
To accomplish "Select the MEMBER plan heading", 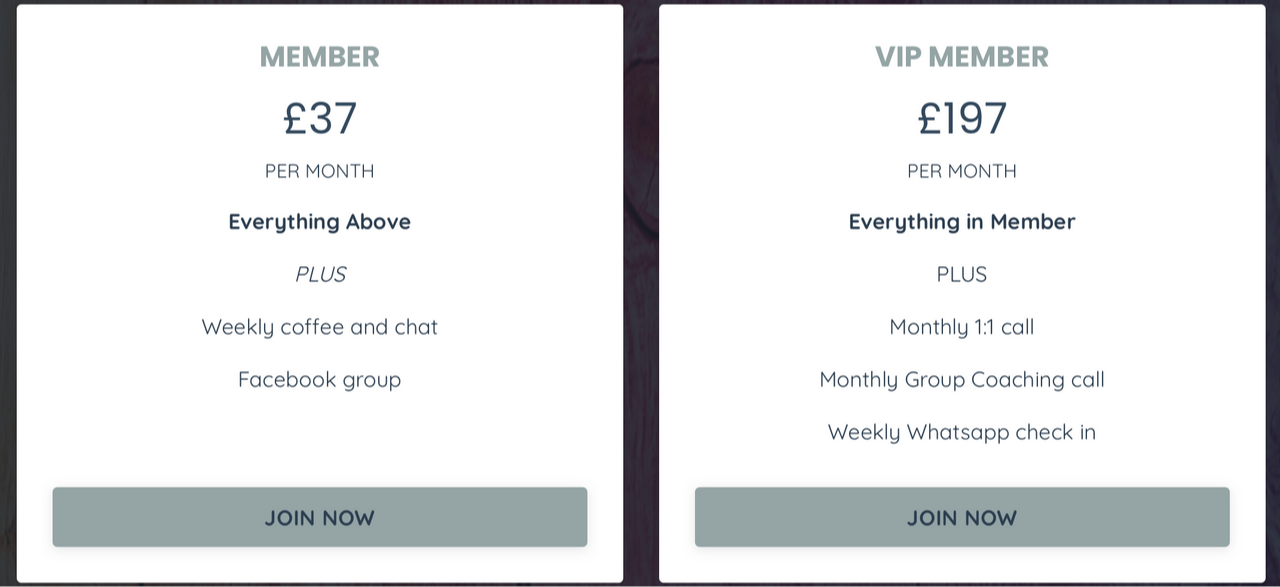I will [x=320, y=57].
